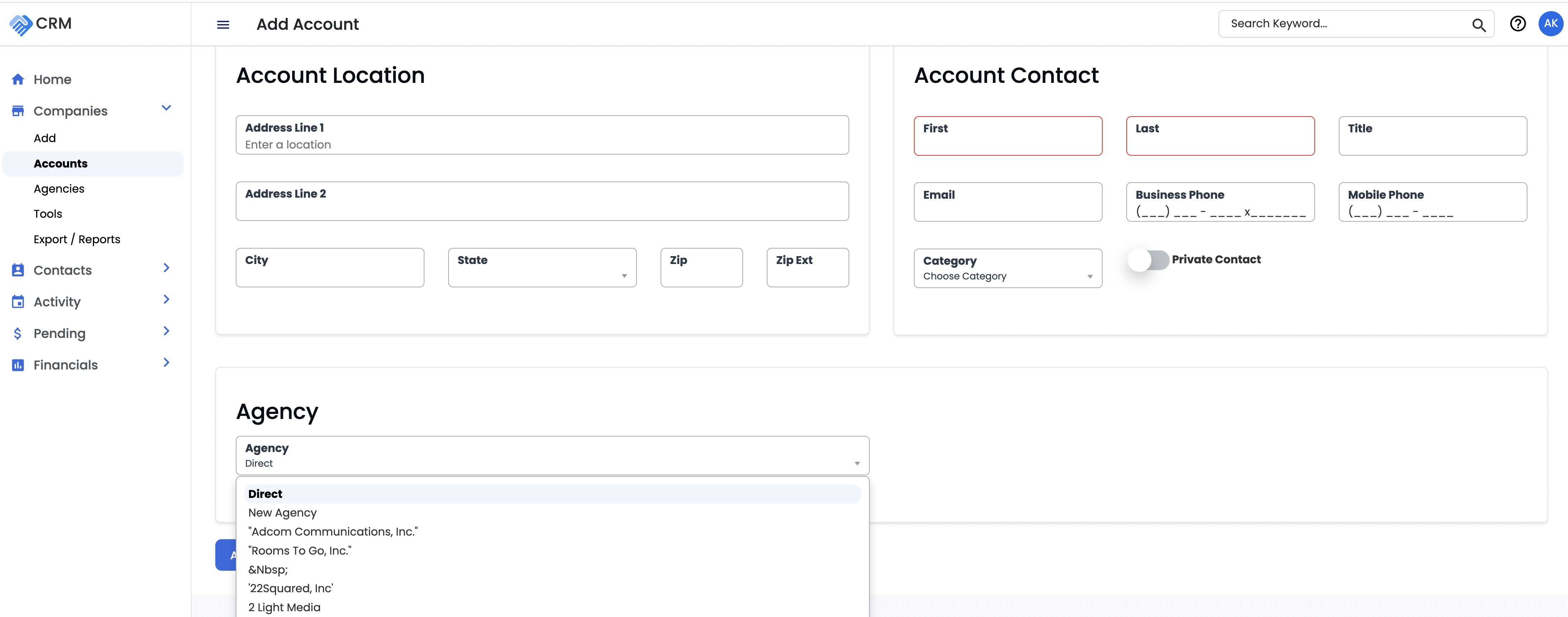Viewport: 1568px width, 617px height.
Task: Click the Activity calendar icon
Action: (x=18, y=302)
